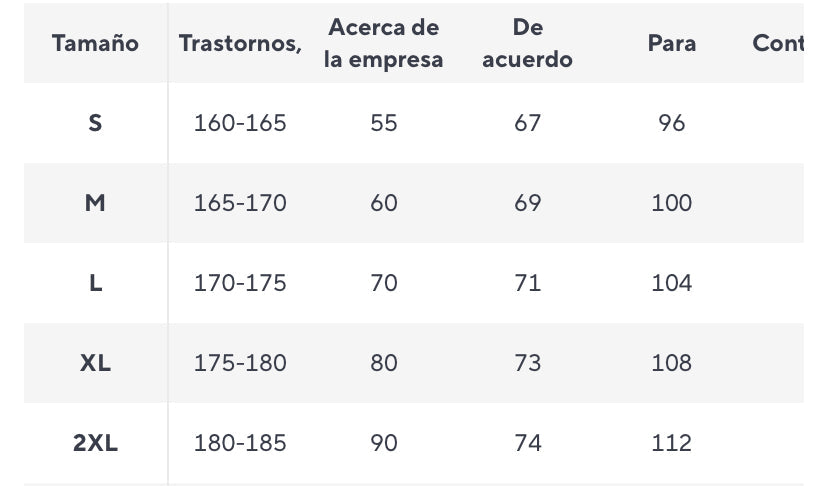The height and width of the screenshot is (486, 828).
Task: Click the Tamaño column header
Action: click(x=95, y=43)
